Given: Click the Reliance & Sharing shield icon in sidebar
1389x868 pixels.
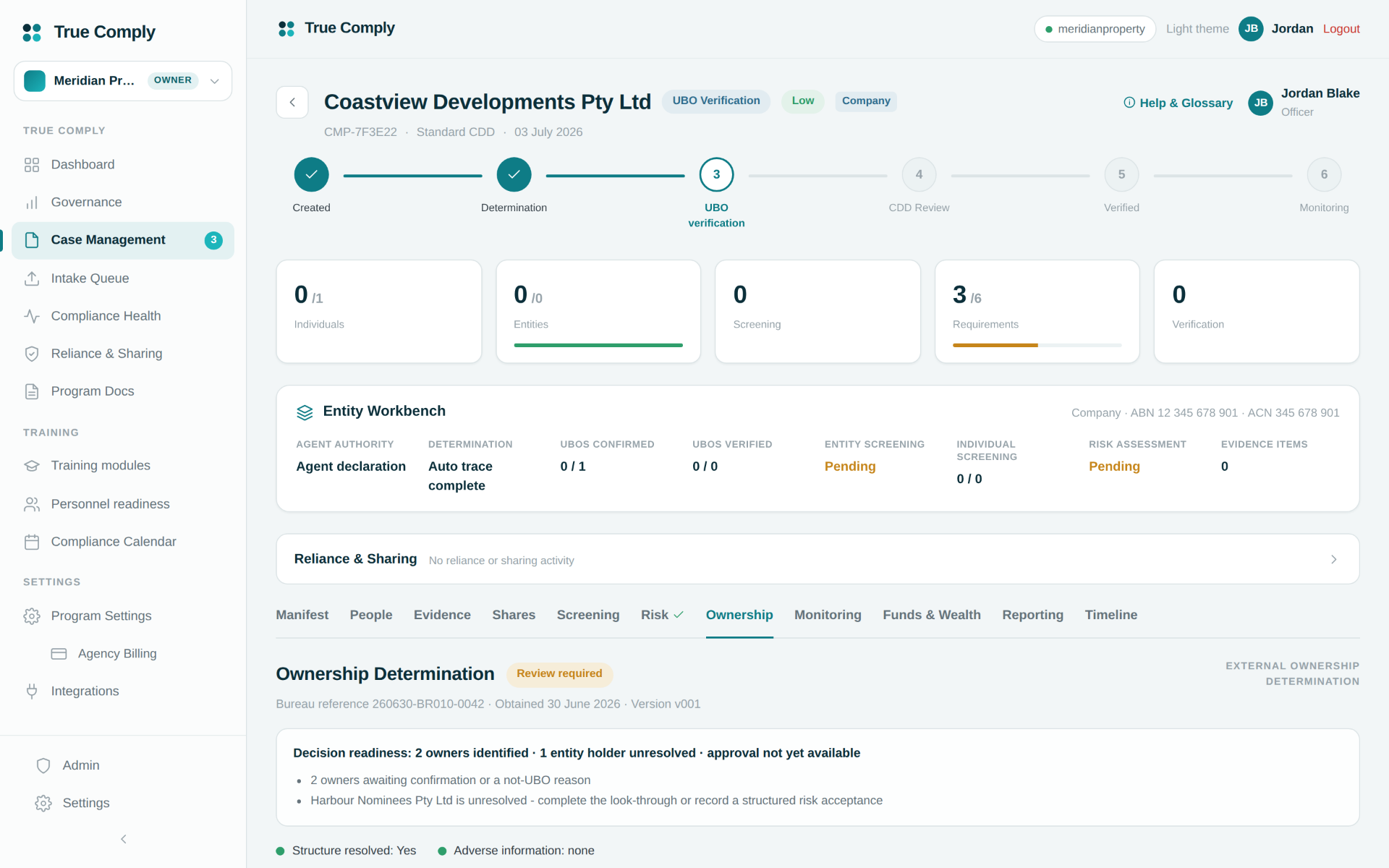Looking at the screenshot, I should click(32, 354).
